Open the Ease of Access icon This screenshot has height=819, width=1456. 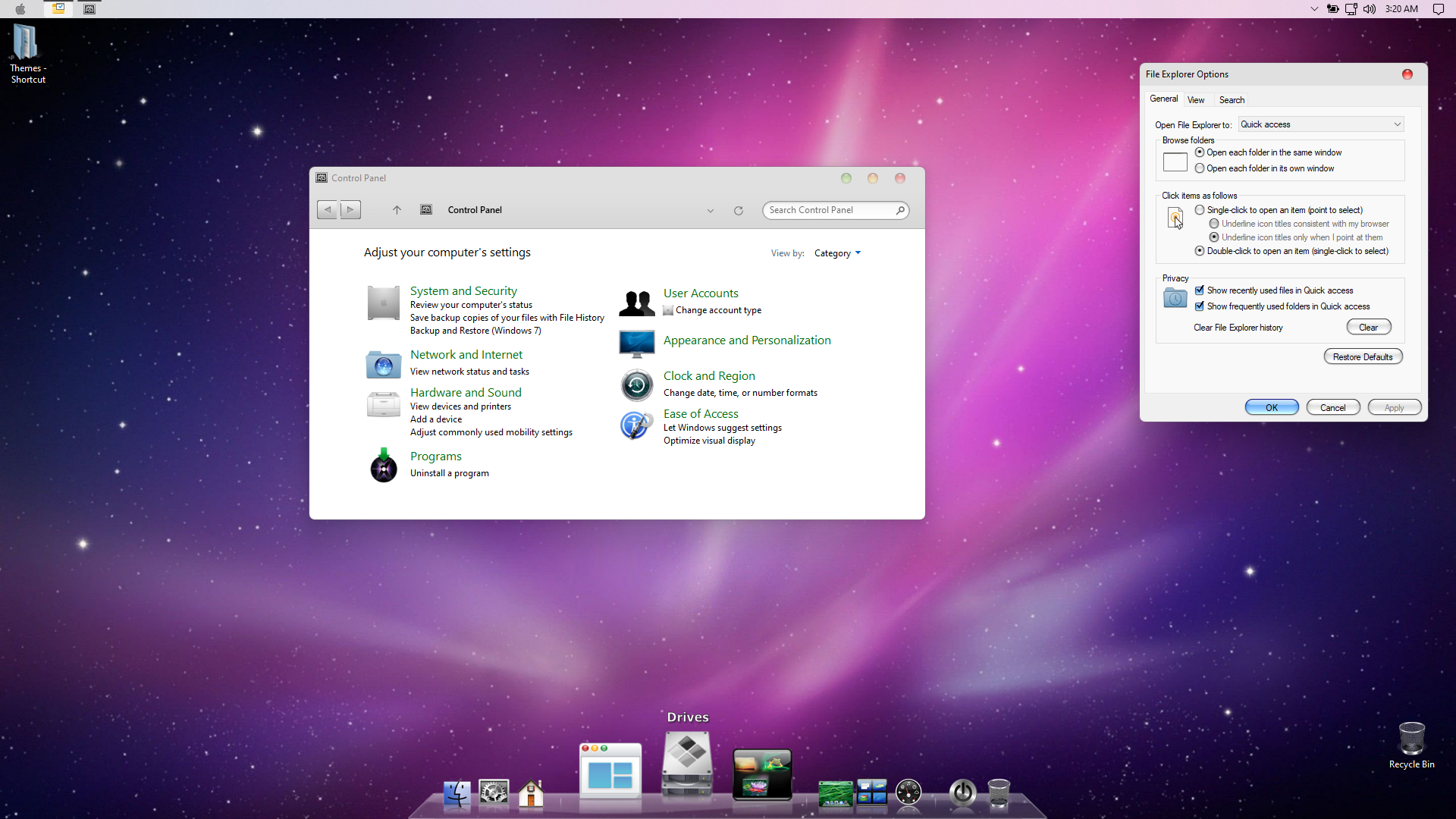tap(636, 425)
